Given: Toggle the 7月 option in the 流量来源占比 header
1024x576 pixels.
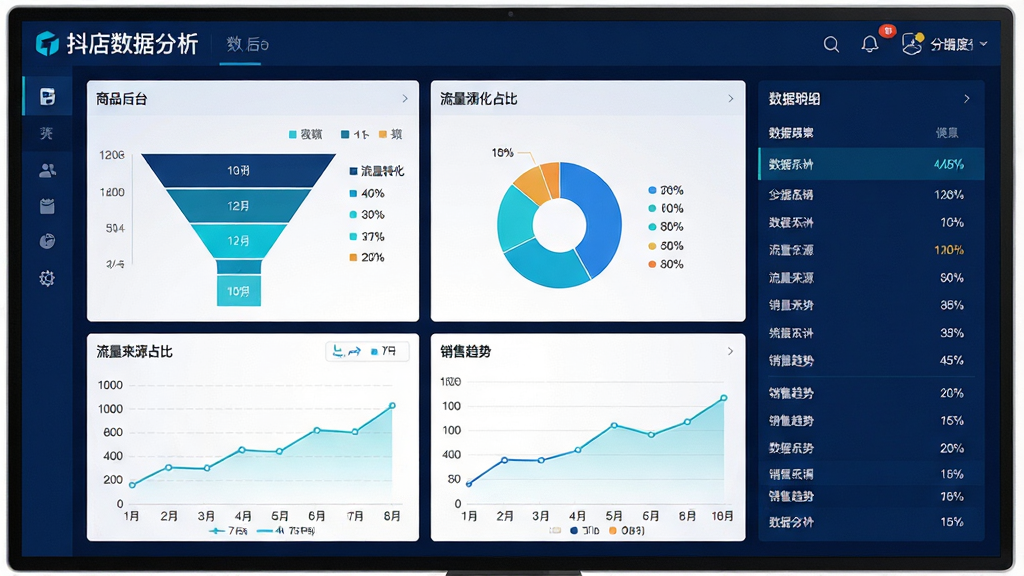Looking at the screenshot, I should pyautogui.click(x=383, y=351).
